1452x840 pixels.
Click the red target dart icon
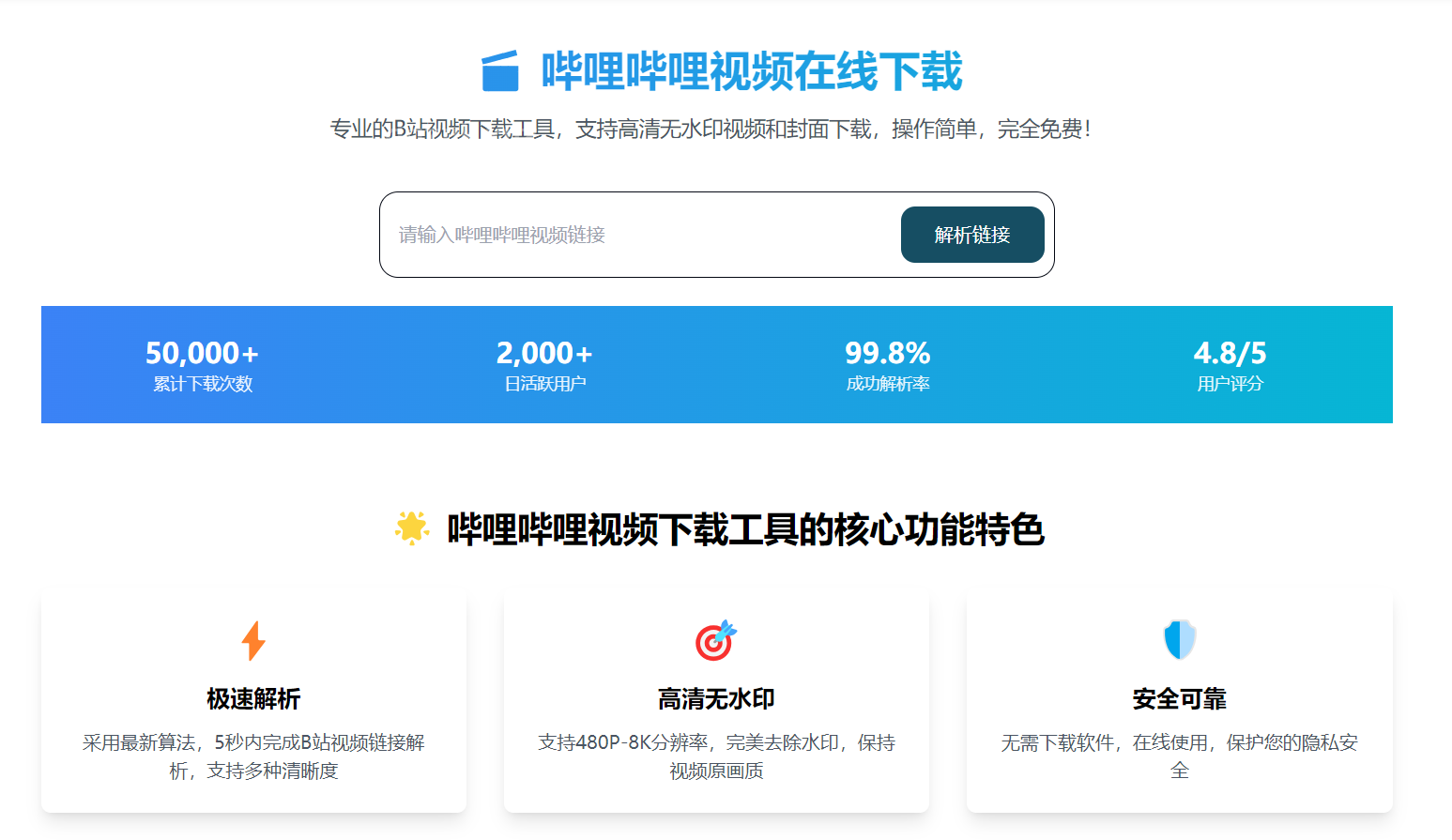716,640
